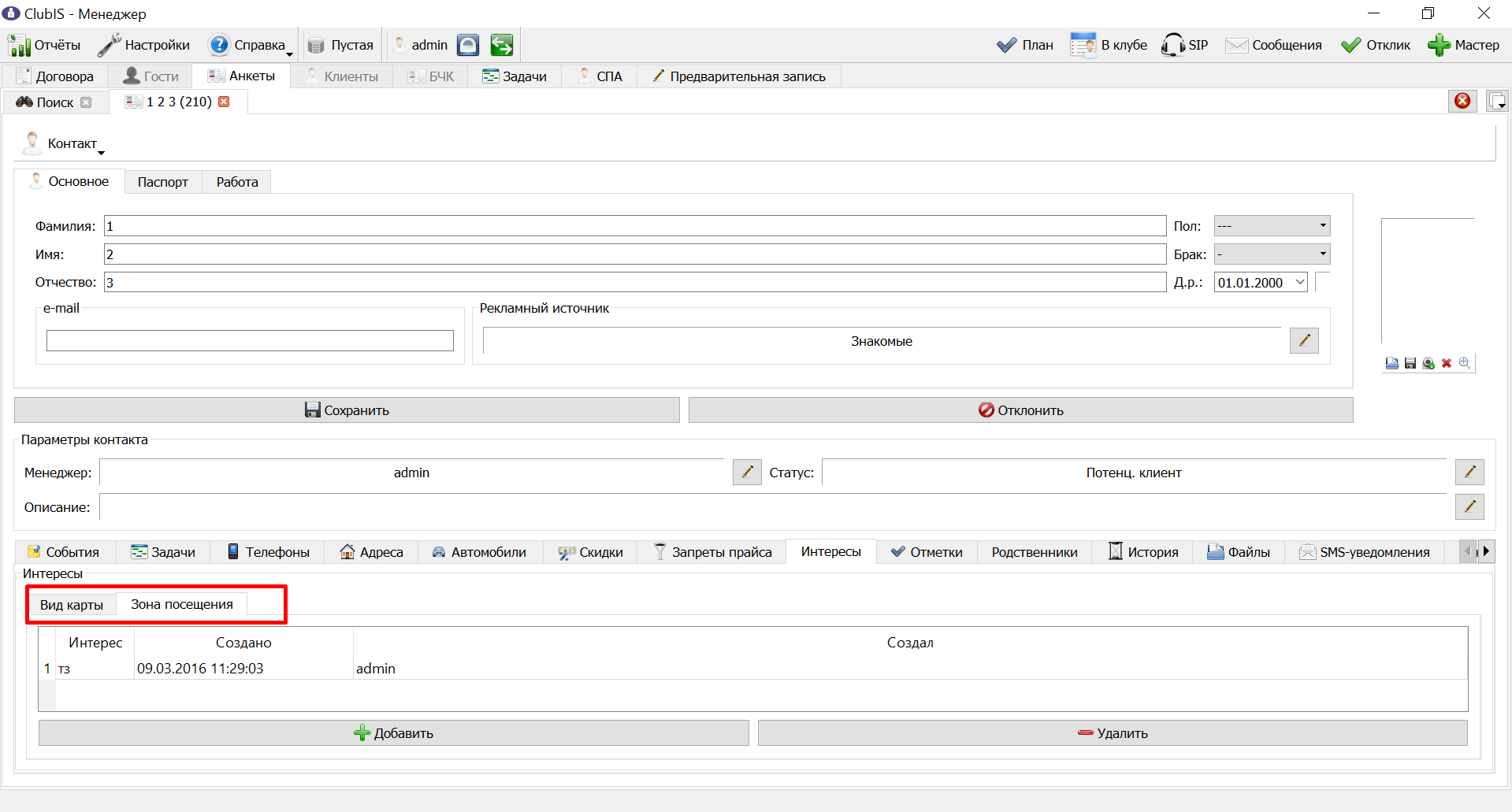This screenshot has width=1512, height=812.
Task: Edit Менеджер with pencil button
Action: (747, 473)
